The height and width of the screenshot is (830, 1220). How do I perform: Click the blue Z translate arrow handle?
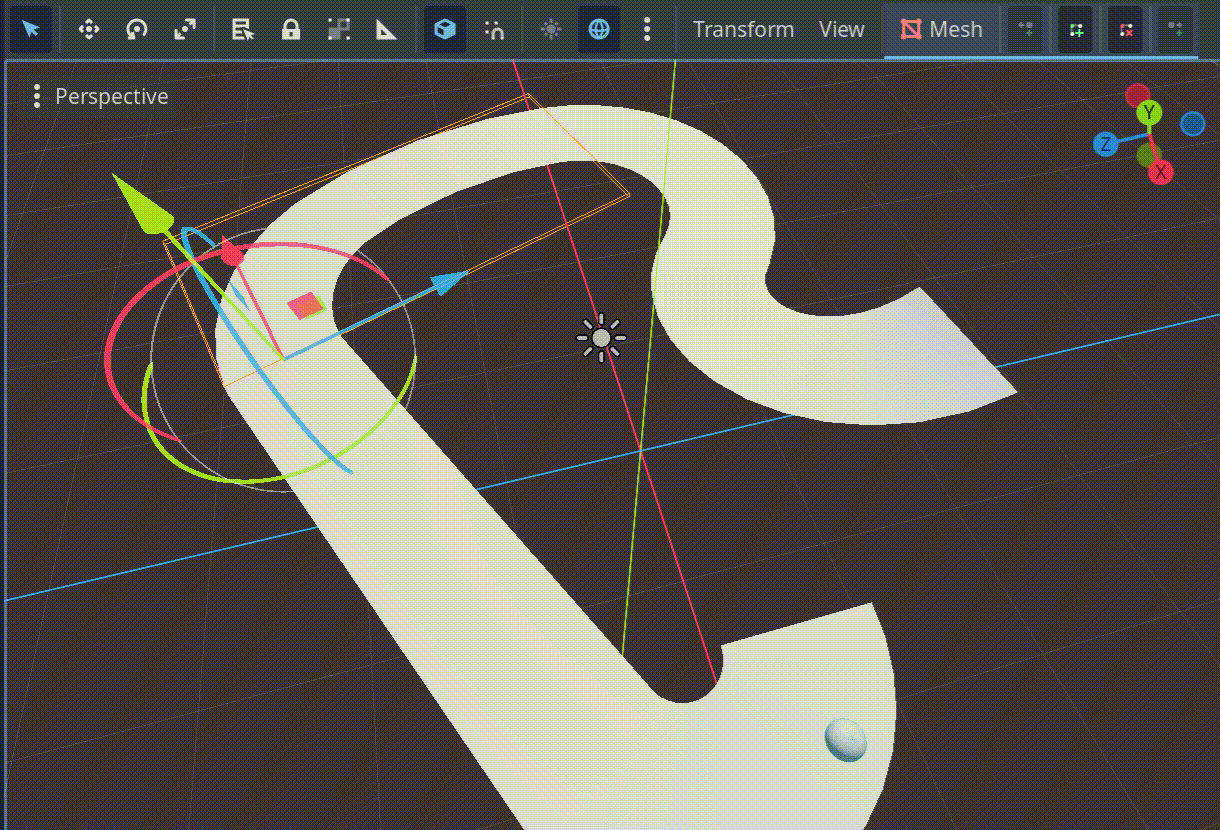click(x=450, y=282)
